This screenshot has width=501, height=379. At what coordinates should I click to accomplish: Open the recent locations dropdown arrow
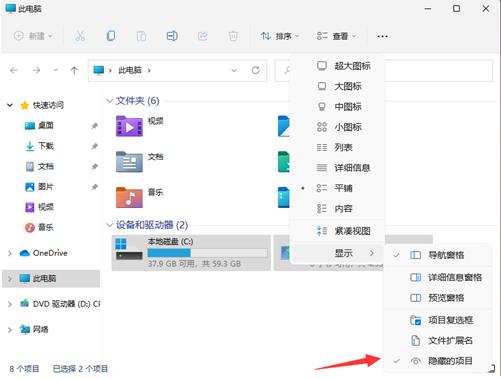coord(55,70)
